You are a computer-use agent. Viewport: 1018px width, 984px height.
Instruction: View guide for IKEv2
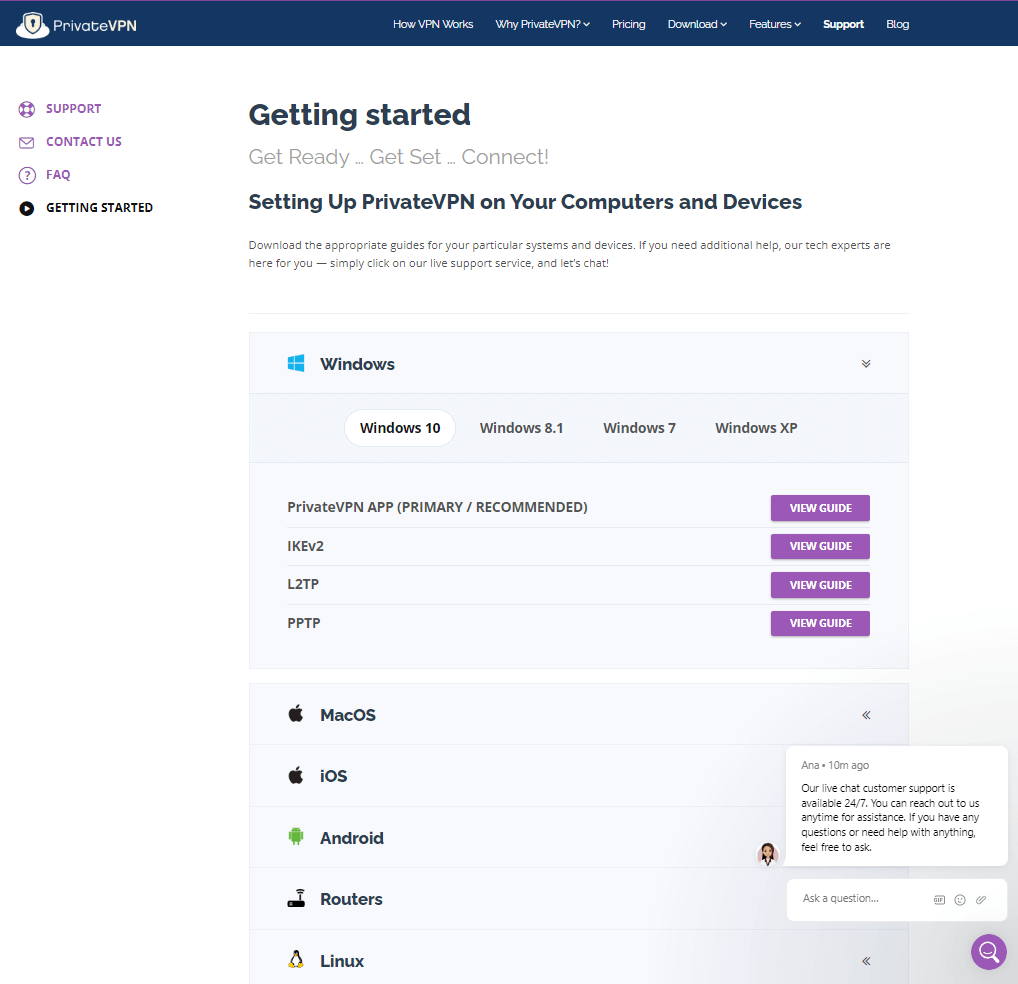tap(820, 547)
